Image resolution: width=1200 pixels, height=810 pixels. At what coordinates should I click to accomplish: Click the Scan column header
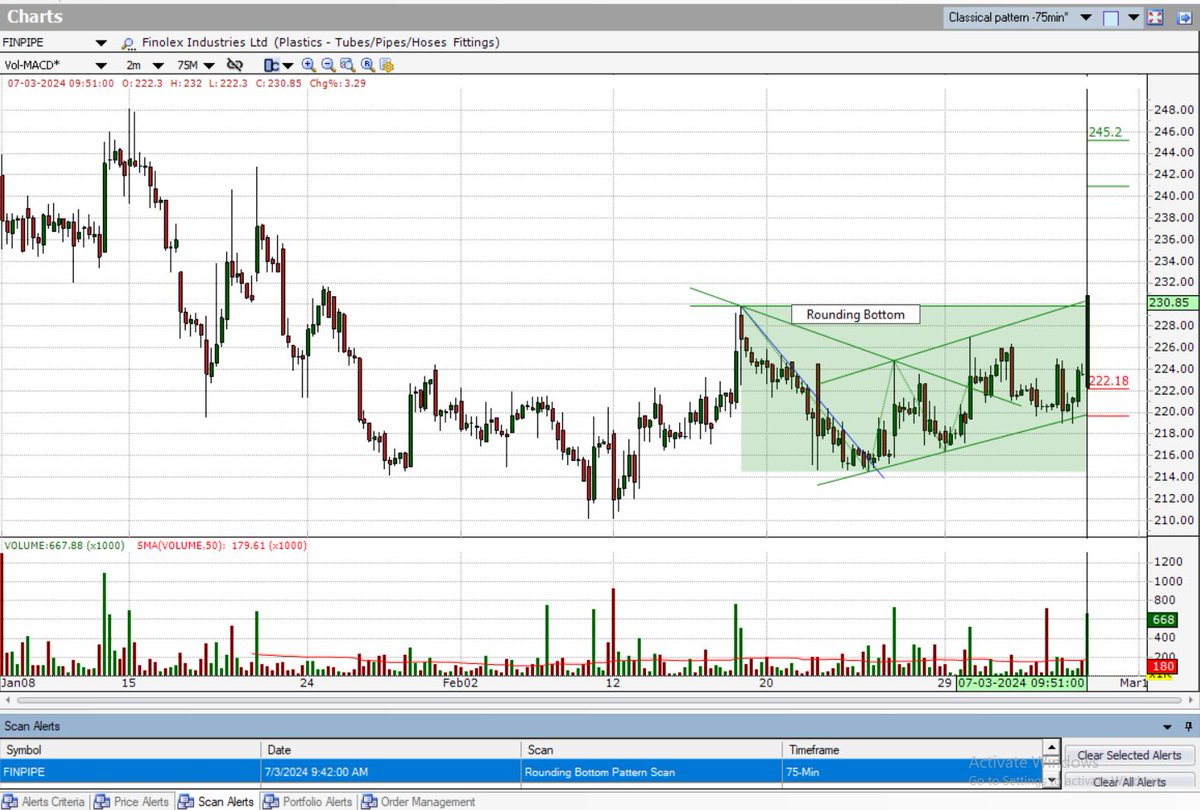(x=651, y=749)
